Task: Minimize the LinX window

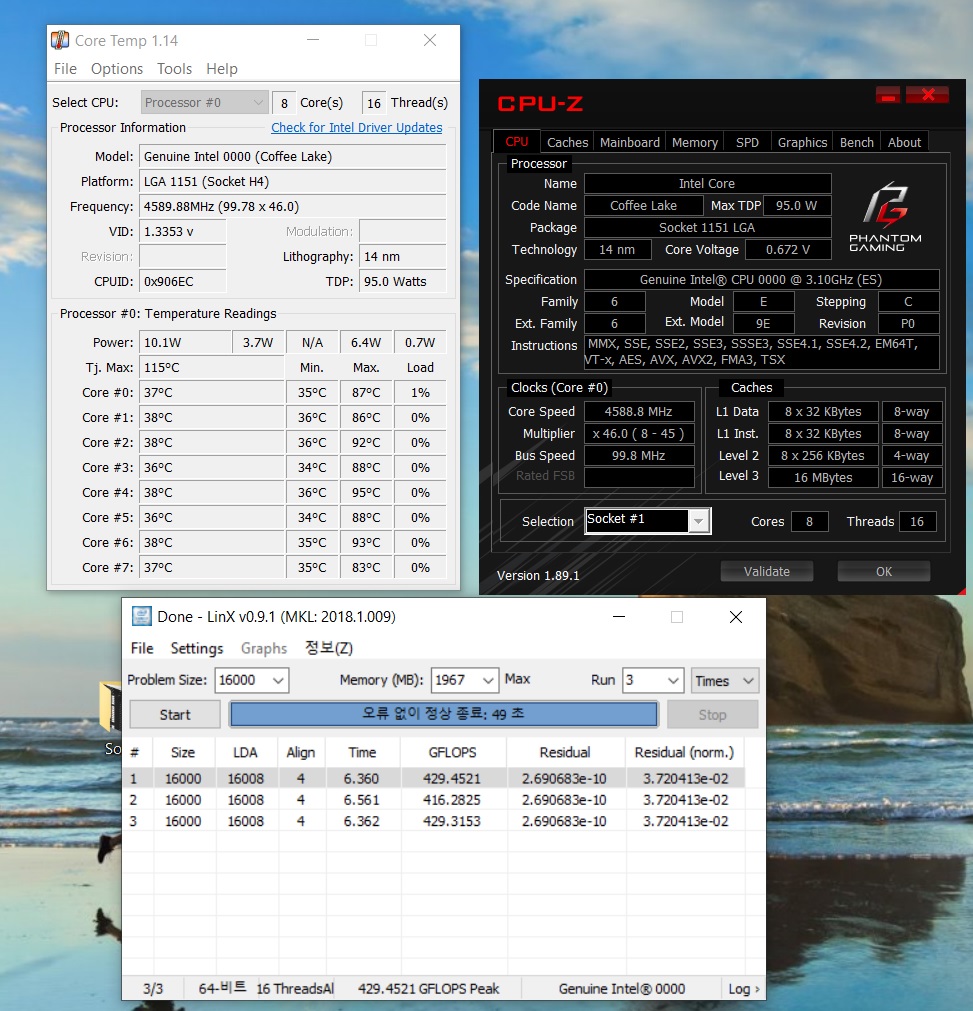Action: [619, 617]
